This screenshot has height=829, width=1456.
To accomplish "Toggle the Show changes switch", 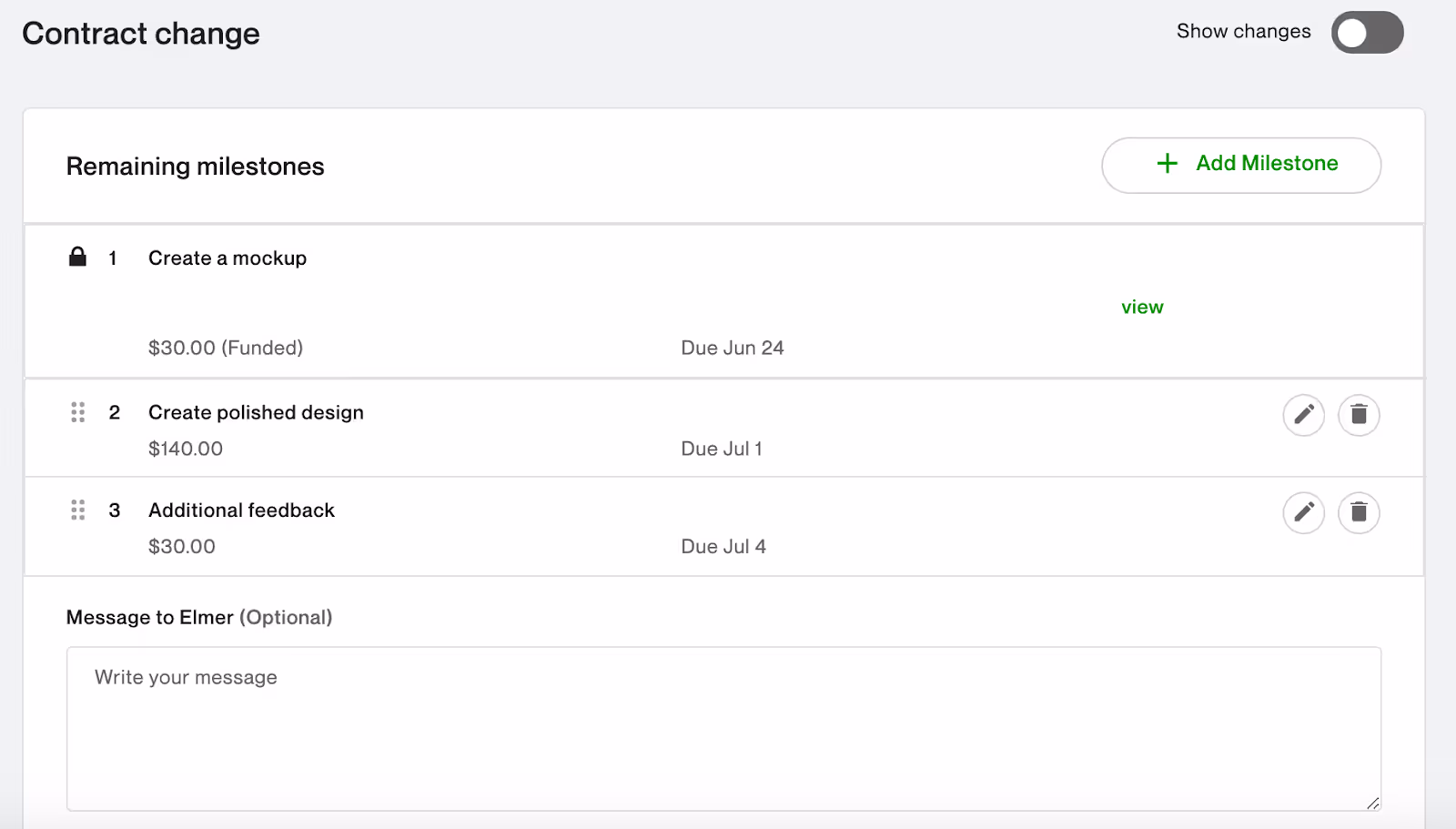I will click(x=1367, y=33).
